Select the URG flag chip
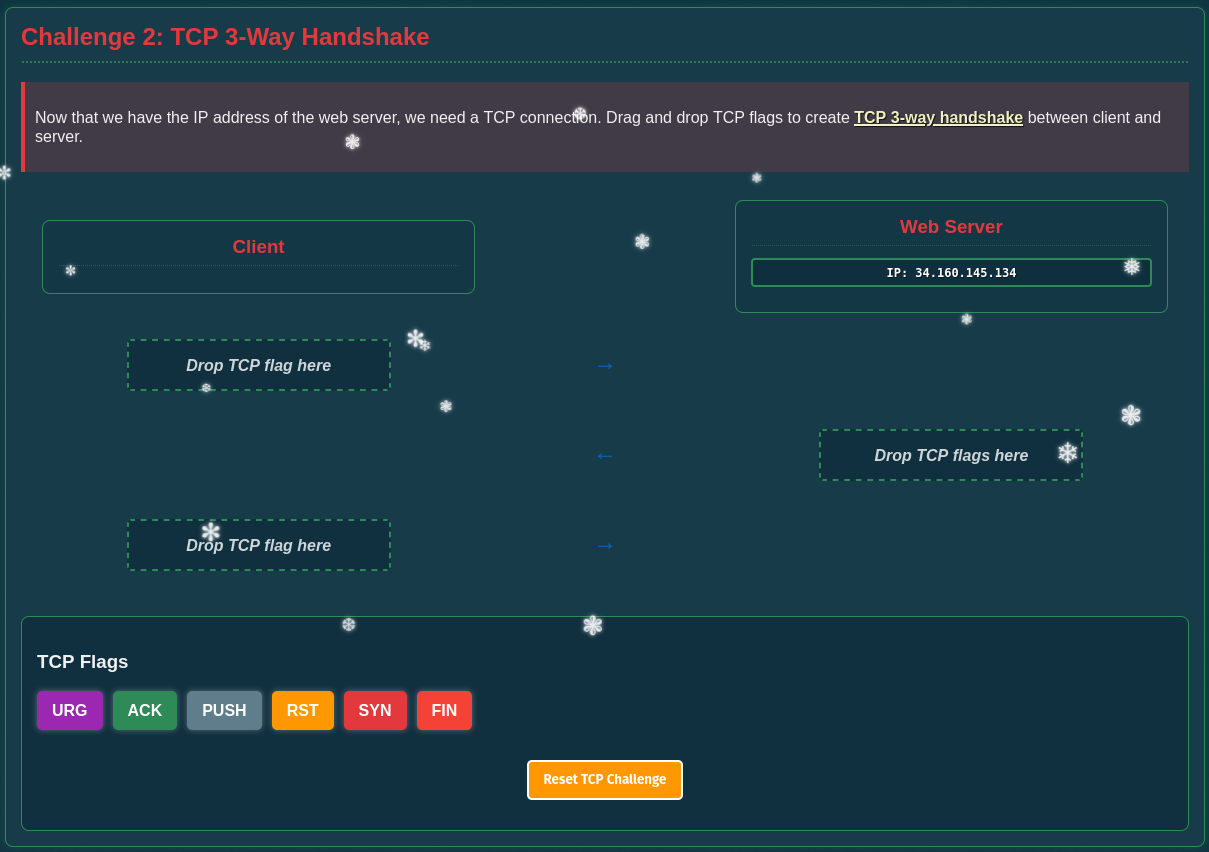Screen dimensions: 1209x852 pos(69,710)
